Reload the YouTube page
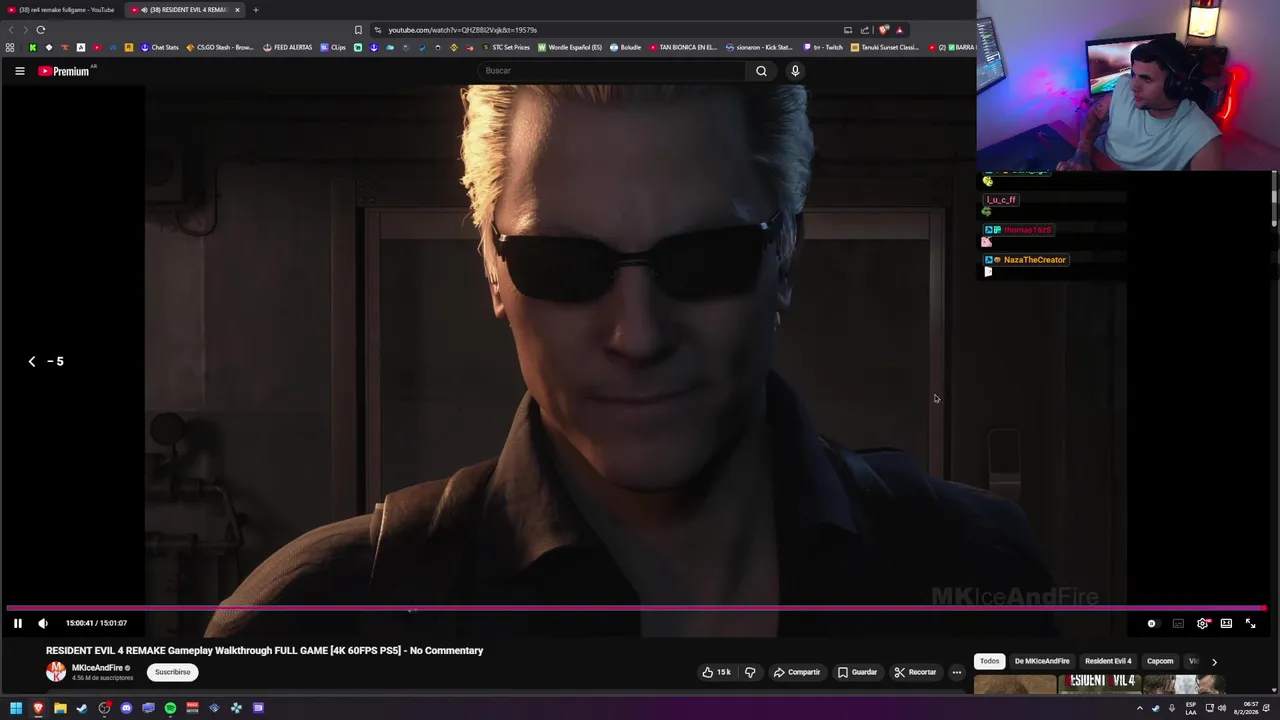The image size is (1280, 720). click(41, 30)
